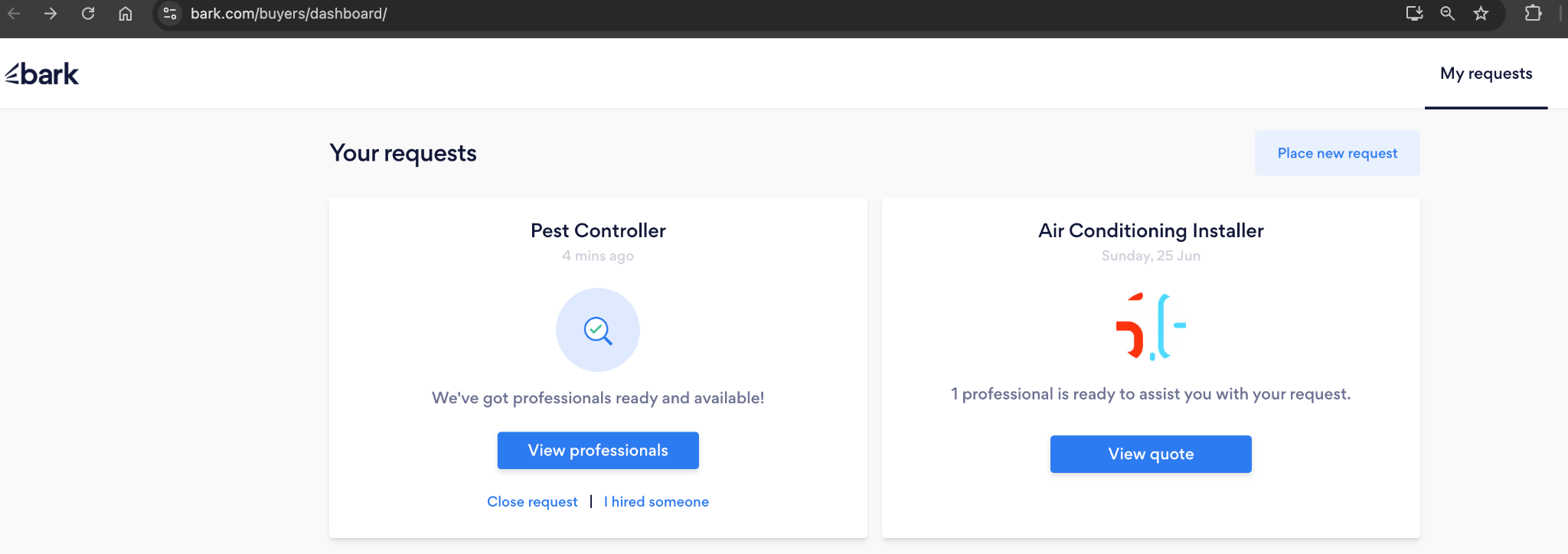The width and height of the screenshot is (1568, 554).
Task: Click the I hired someone link
Action: [656, 502]
